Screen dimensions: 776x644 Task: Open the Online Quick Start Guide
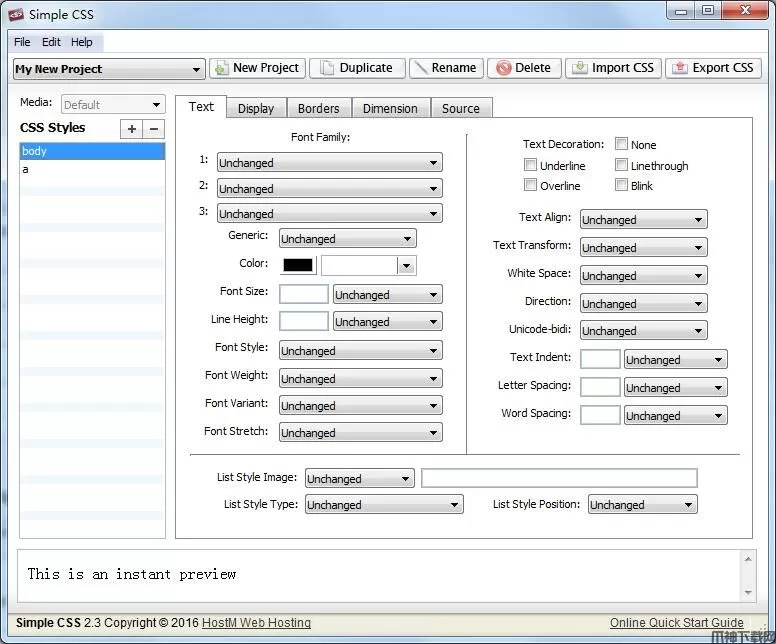(x=676, y=623)
